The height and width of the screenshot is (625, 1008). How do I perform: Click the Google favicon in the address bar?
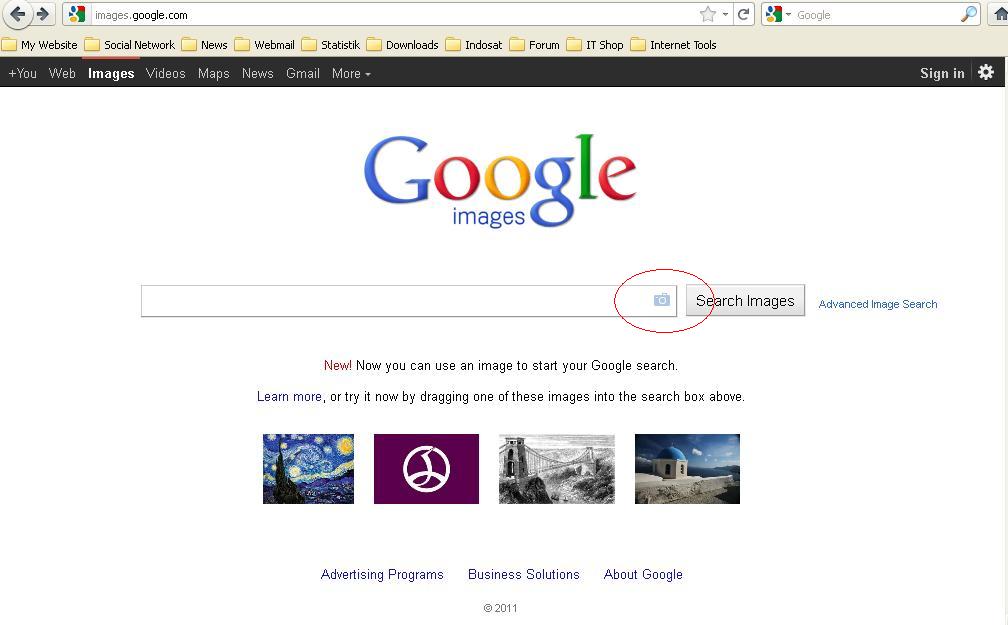pos(75,14)
